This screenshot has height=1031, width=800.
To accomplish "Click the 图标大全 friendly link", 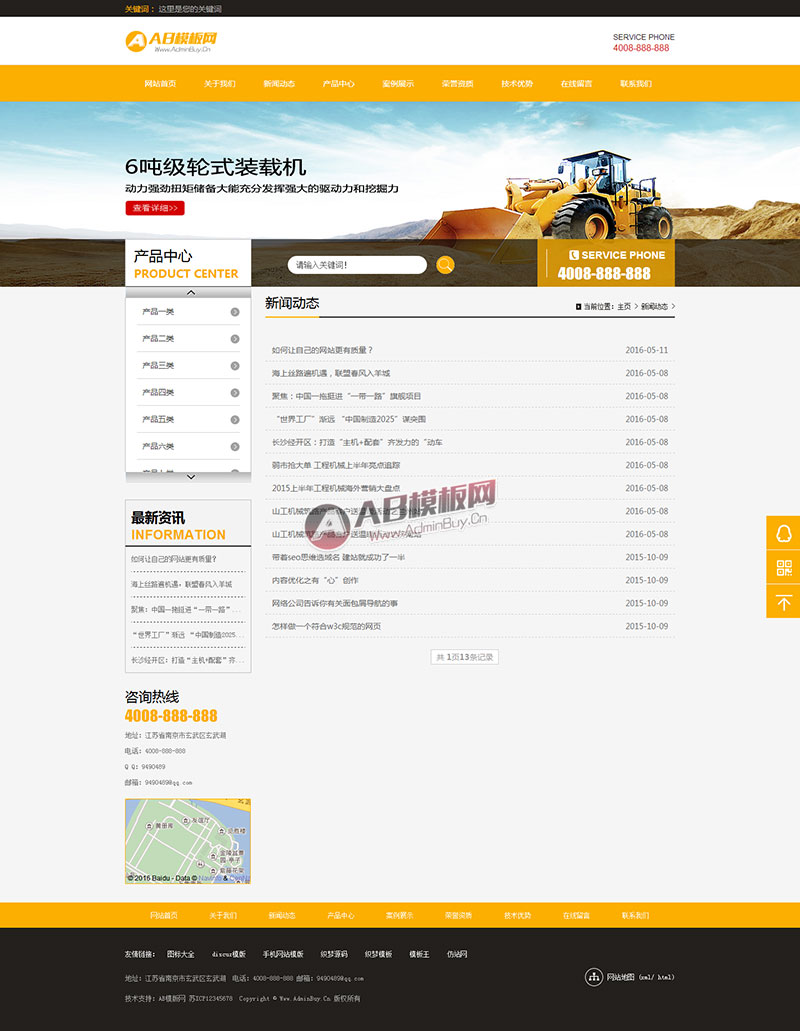I will coord(181,954).
